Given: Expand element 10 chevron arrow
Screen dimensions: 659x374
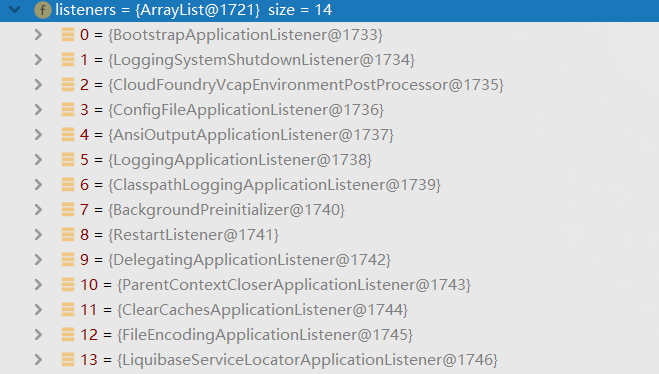Looking at the screenshot, I should click(x=38, y=284).
